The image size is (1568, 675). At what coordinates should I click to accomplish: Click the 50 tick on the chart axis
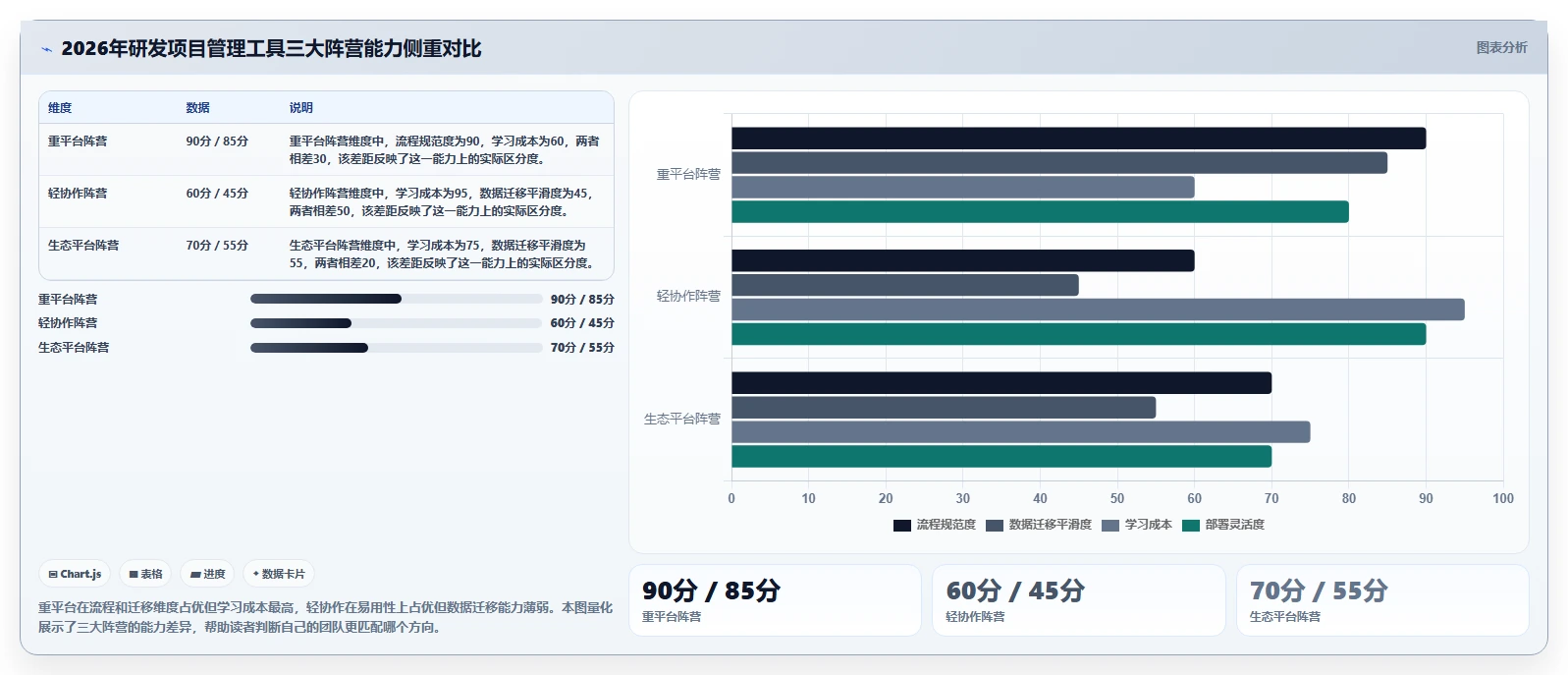point(1117,499)
